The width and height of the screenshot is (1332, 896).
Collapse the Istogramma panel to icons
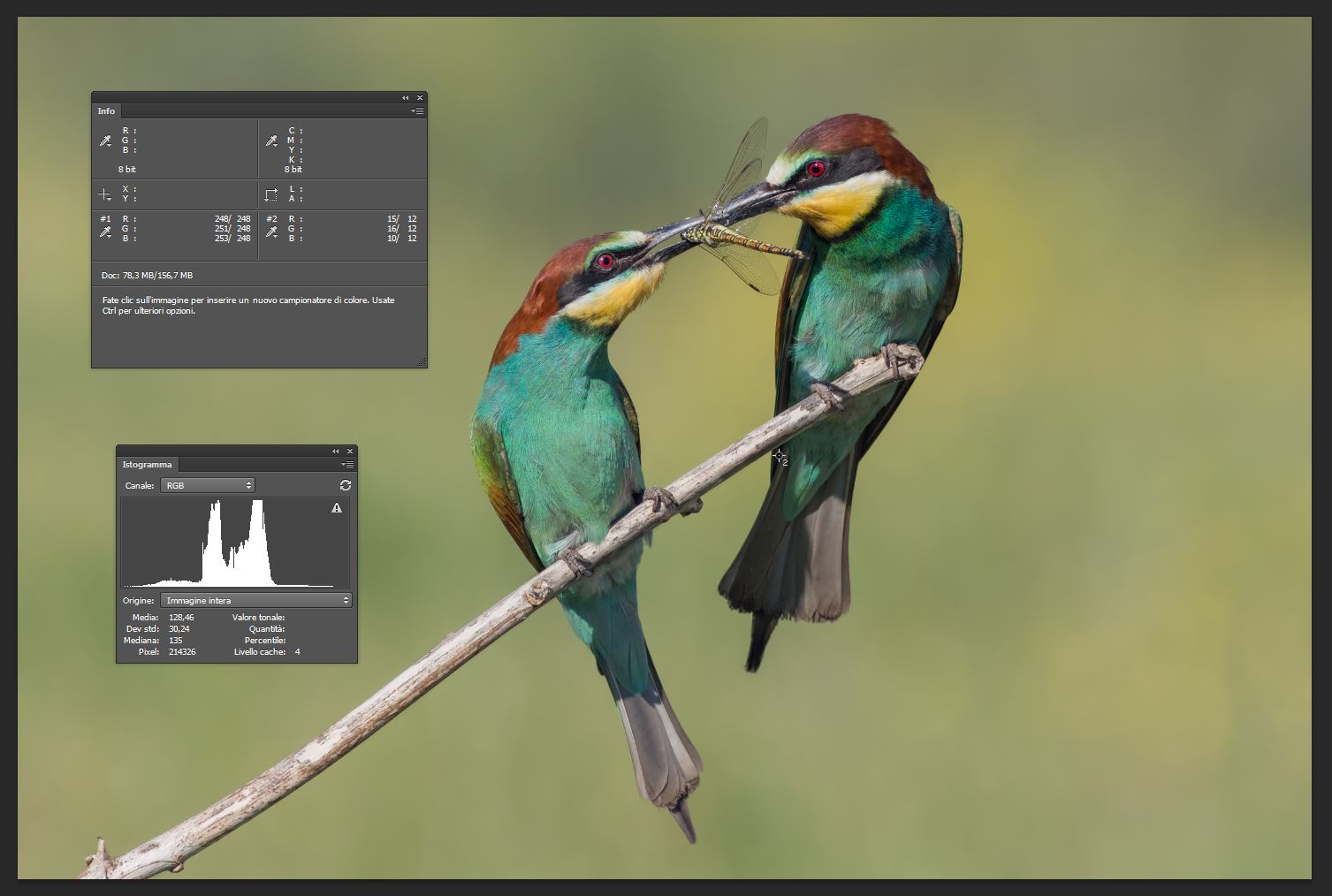(336, 452)
